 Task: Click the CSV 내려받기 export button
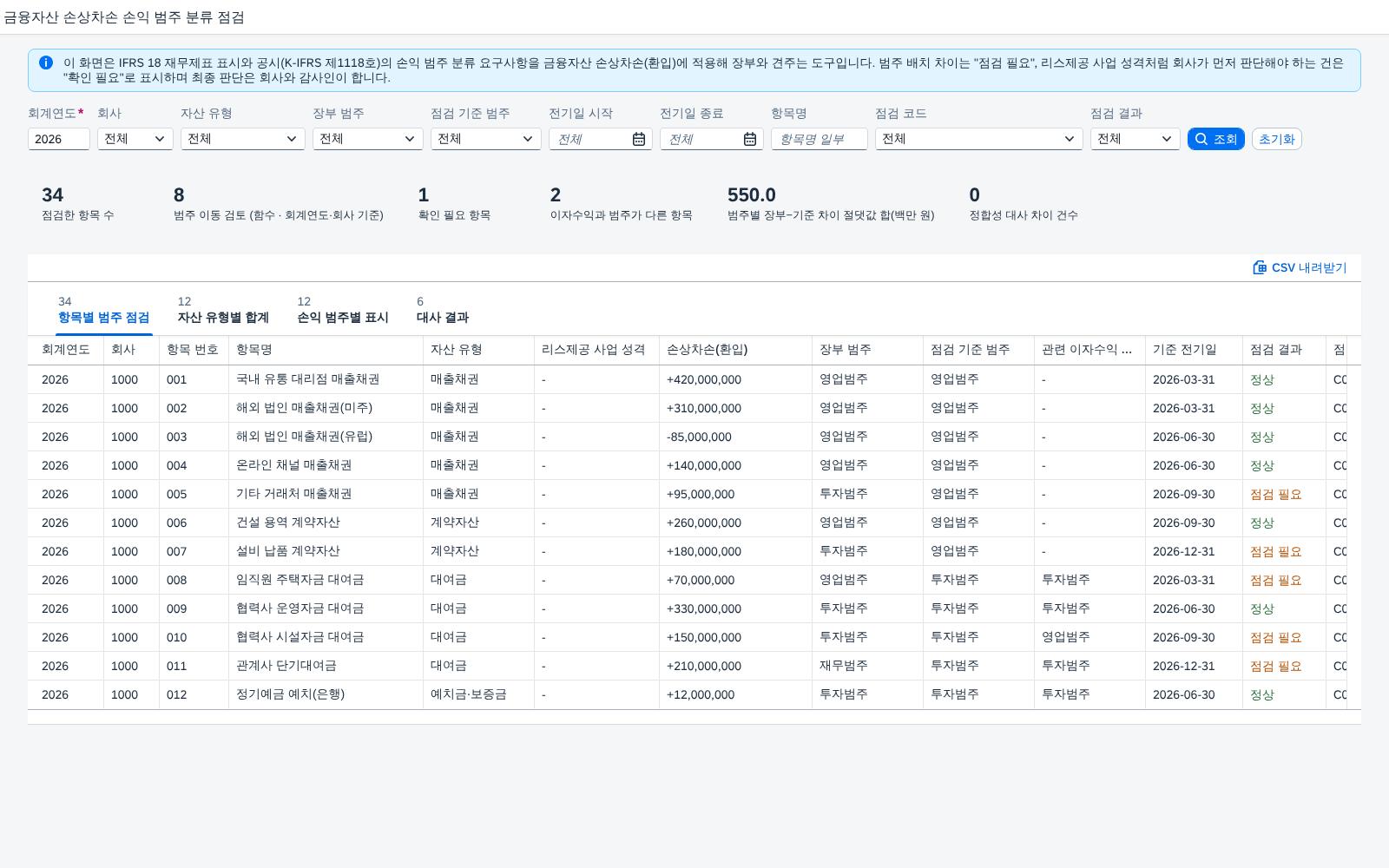tap(1300, 267)
